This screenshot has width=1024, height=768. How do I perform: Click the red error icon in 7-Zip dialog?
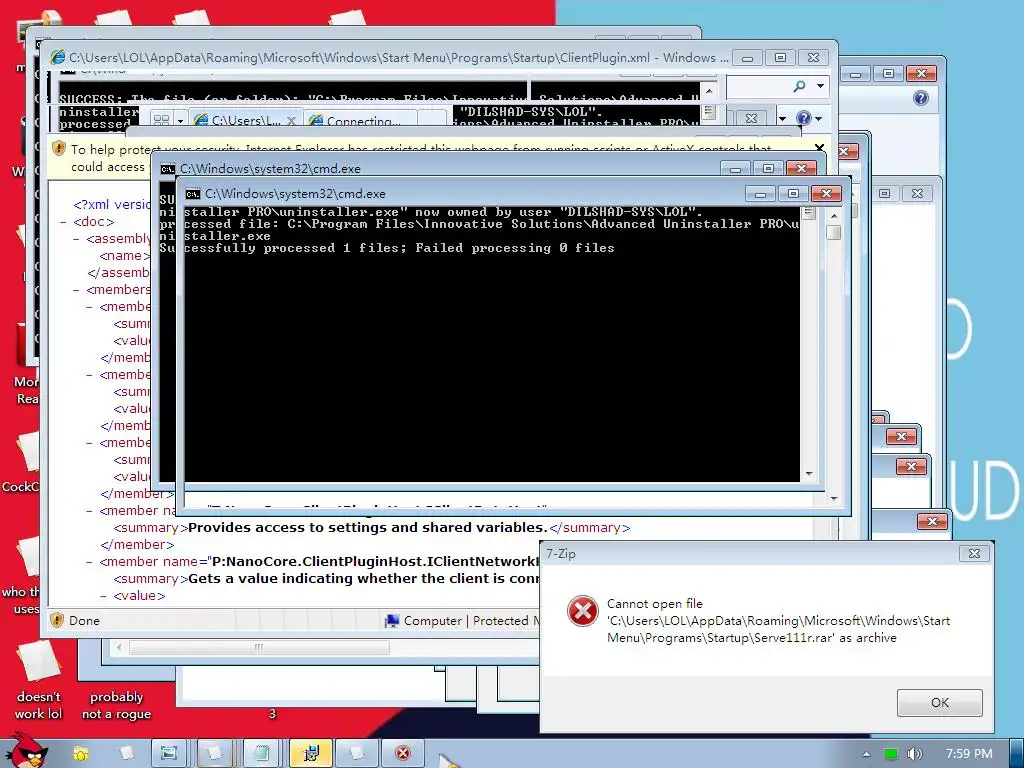coord(583,611)
